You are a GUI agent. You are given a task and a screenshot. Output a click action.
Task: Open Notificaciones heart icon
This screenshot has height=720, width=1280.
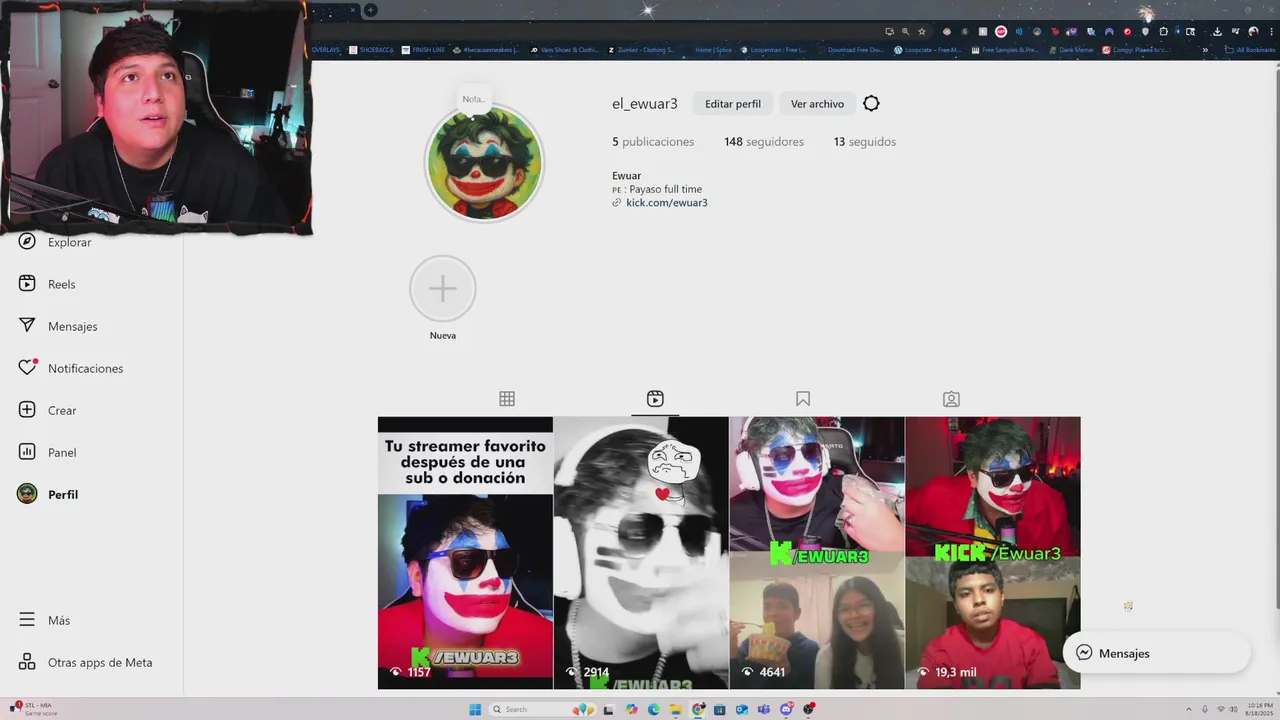[27, 368]
